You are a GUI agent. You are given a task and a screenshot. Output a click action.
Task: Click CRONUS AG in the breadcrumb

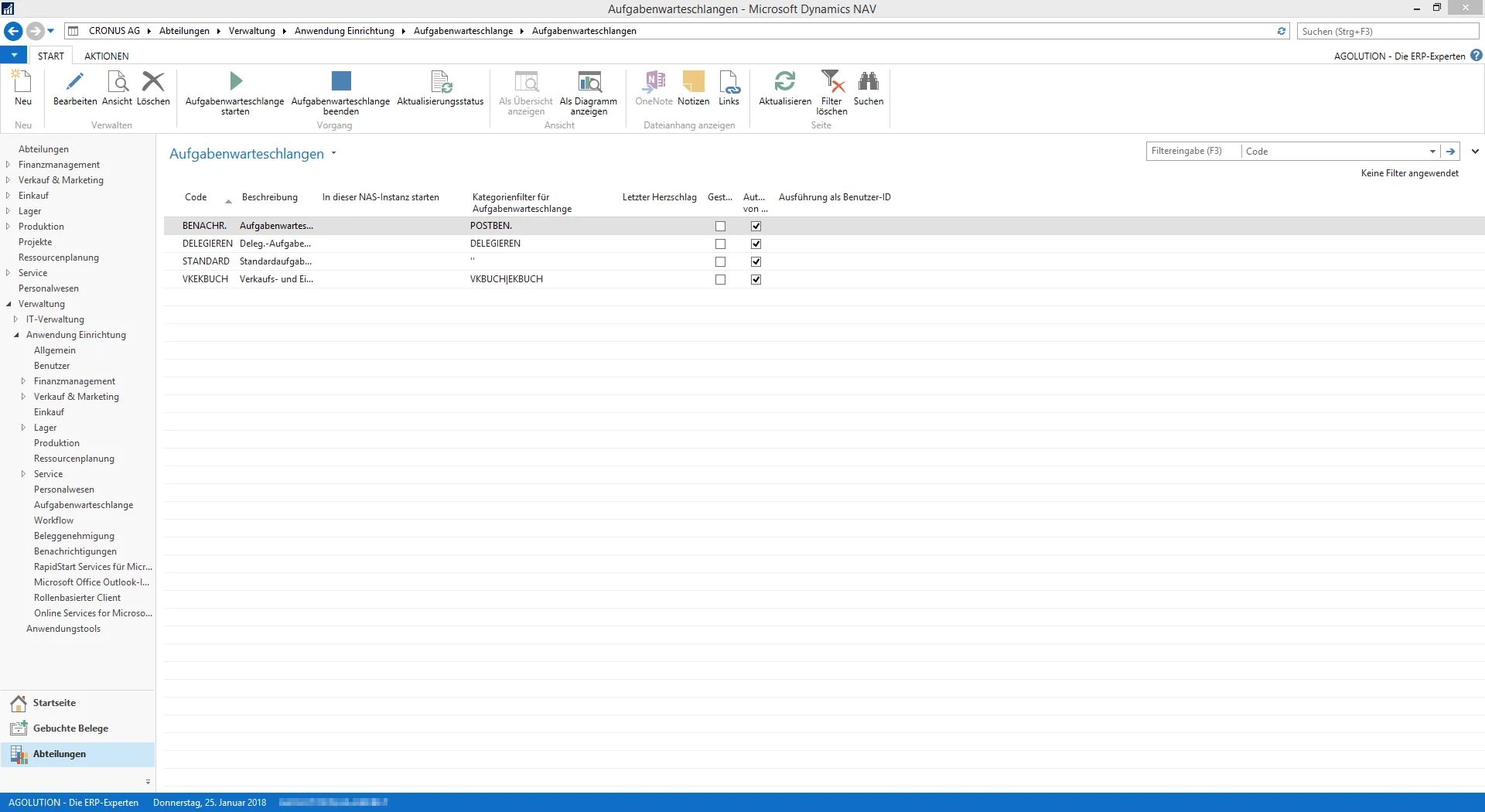(114, 31)
